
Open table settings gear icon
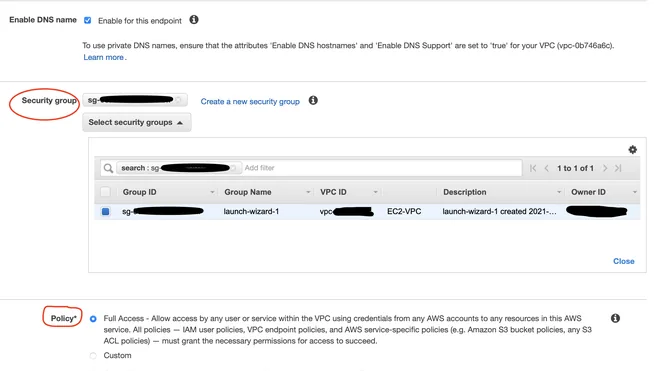[633, 149]
